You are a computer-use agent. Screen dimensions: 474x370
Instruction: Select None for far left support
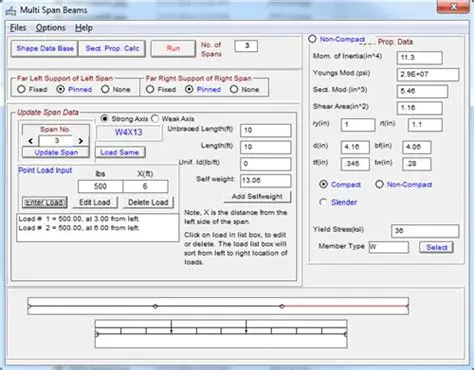point(116,89)
